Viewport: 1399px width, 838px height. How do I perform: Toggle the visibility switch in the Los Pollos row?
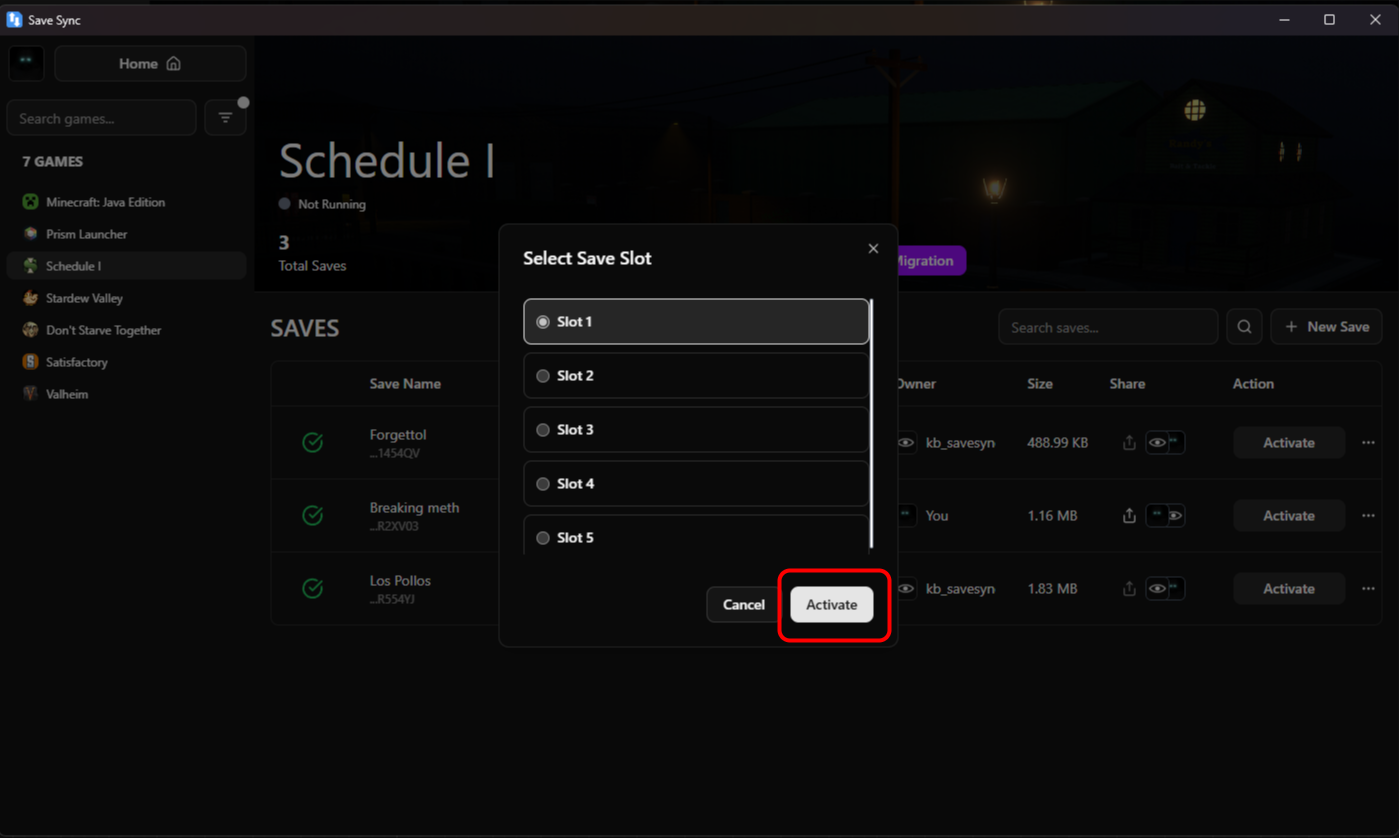click(1166, 588)
